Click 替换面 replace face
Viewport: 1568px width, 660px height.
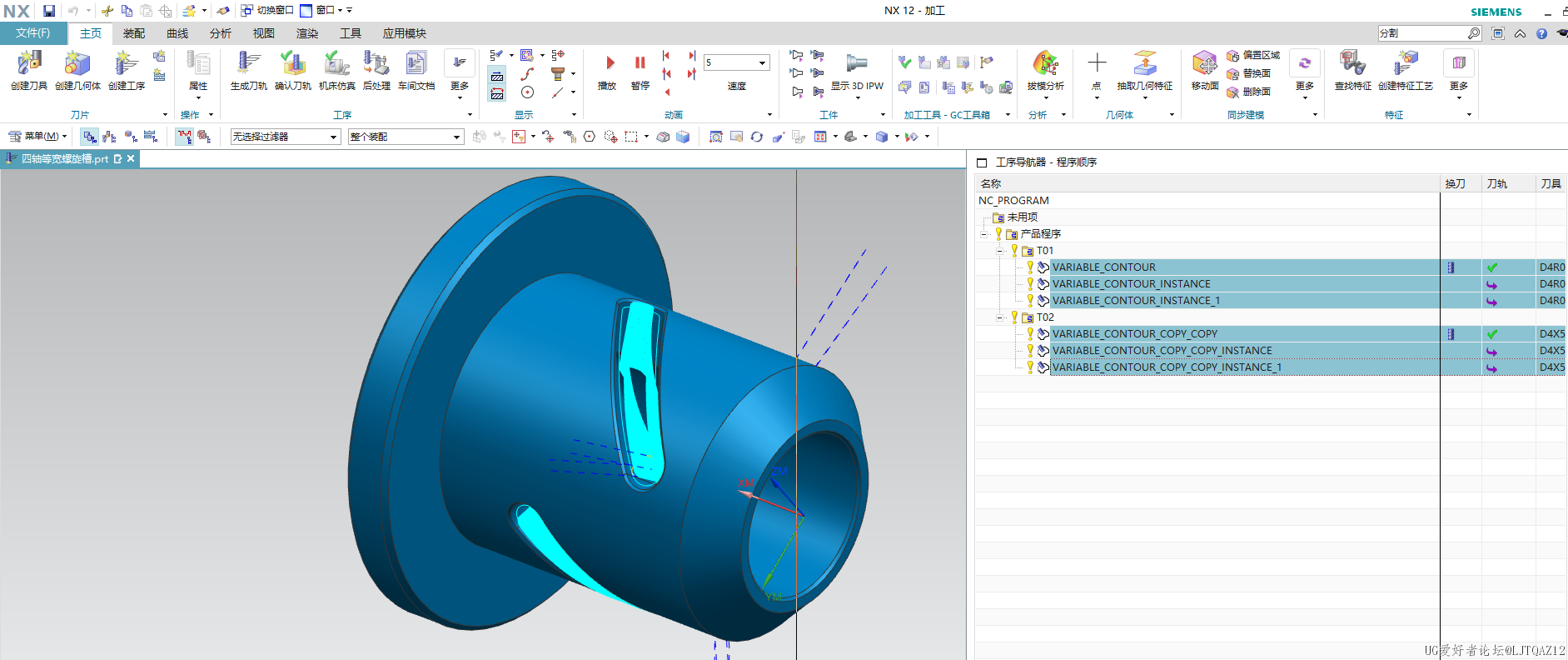tap(1248, 74)
